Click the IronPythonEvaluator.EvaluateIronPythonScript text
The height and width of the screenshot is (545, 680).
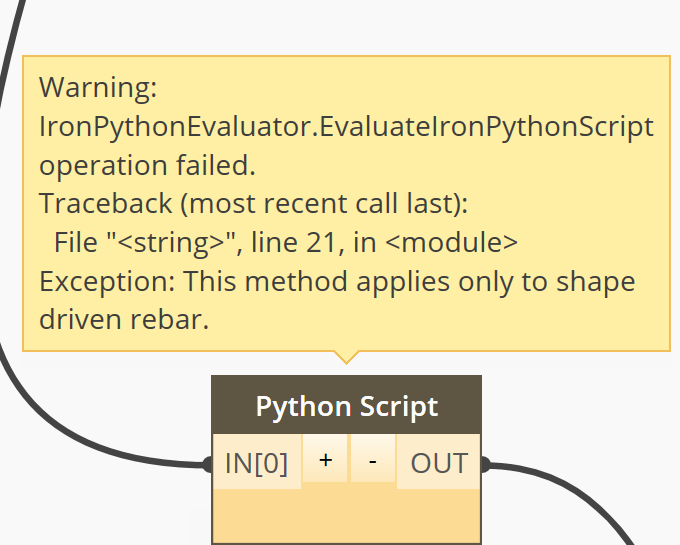coord(346,127)
